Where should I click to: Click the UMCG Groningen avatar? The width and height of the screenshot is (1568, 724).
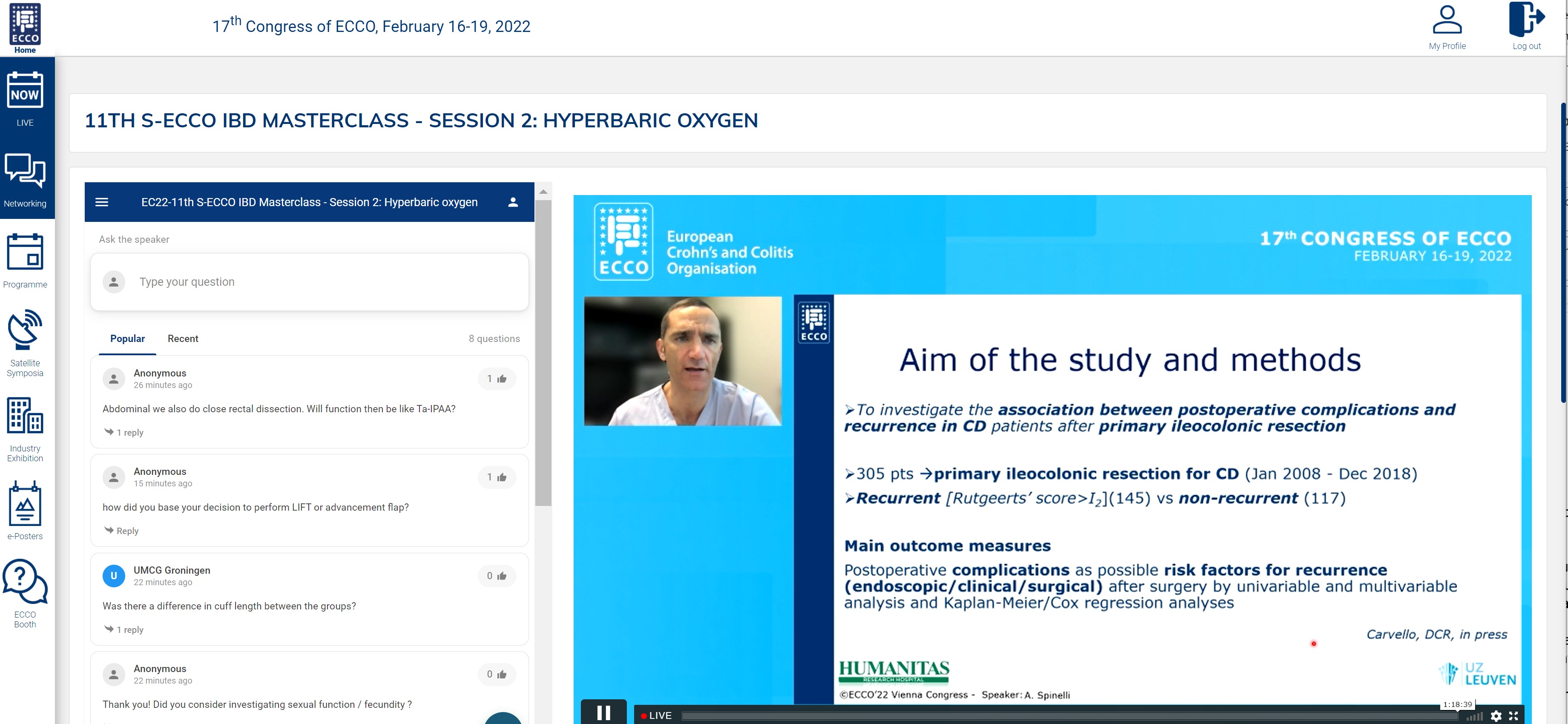(x=114, y=576)
